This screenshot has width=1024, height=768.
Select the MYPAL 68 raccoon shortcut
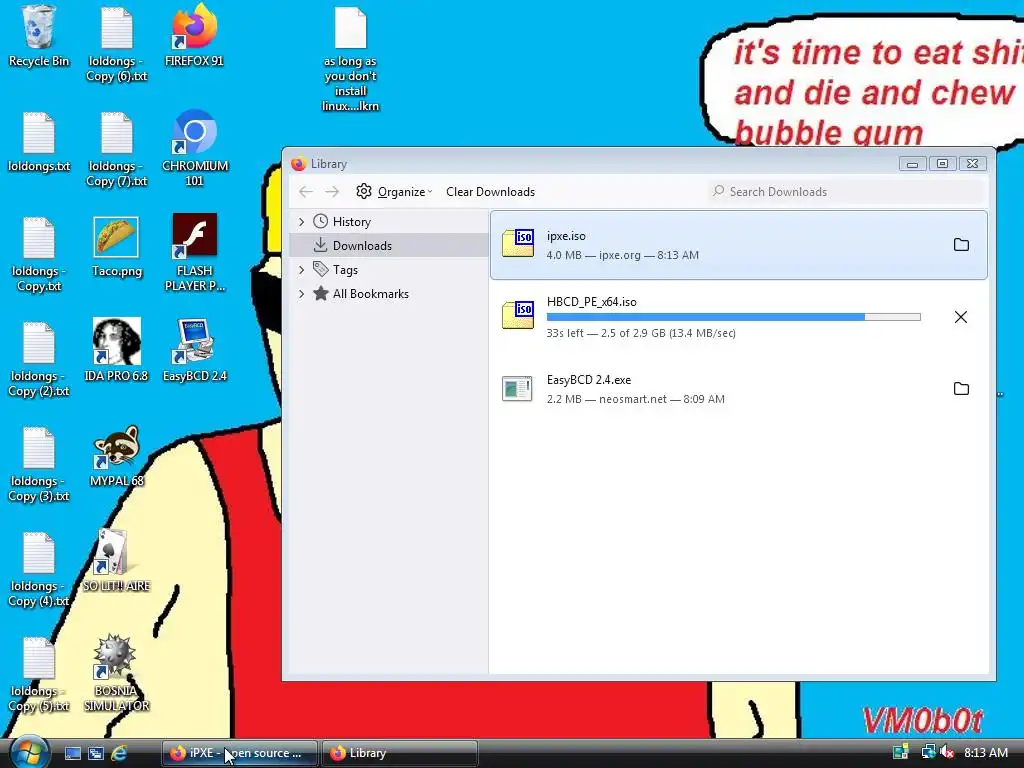tap(116, 456)
